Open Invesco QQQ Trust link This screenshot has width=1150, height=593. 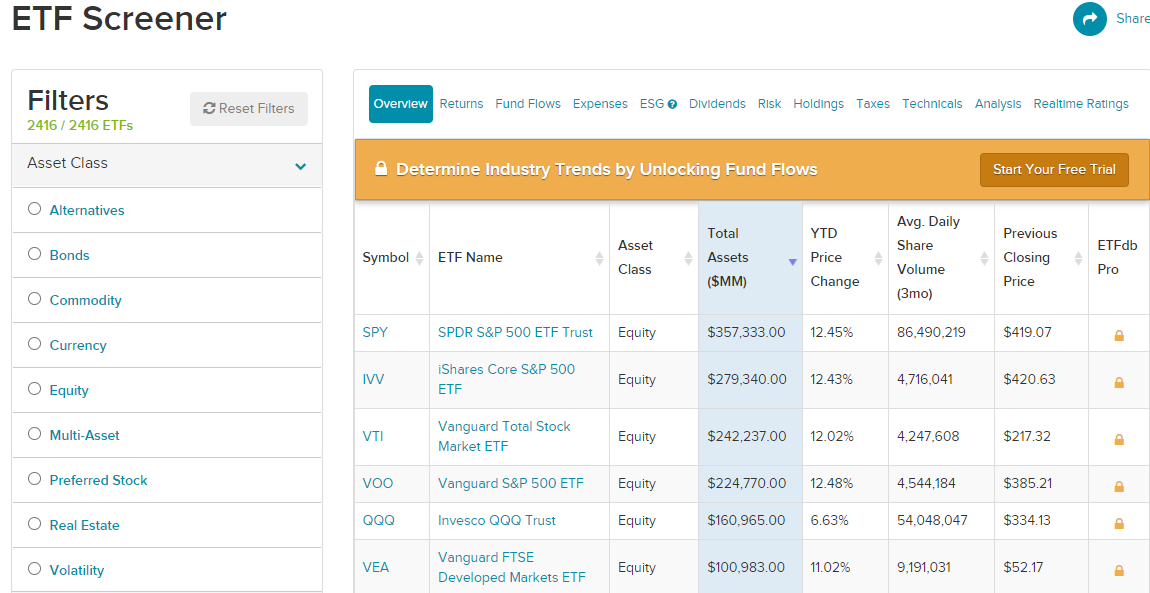[x=497, y=520]
